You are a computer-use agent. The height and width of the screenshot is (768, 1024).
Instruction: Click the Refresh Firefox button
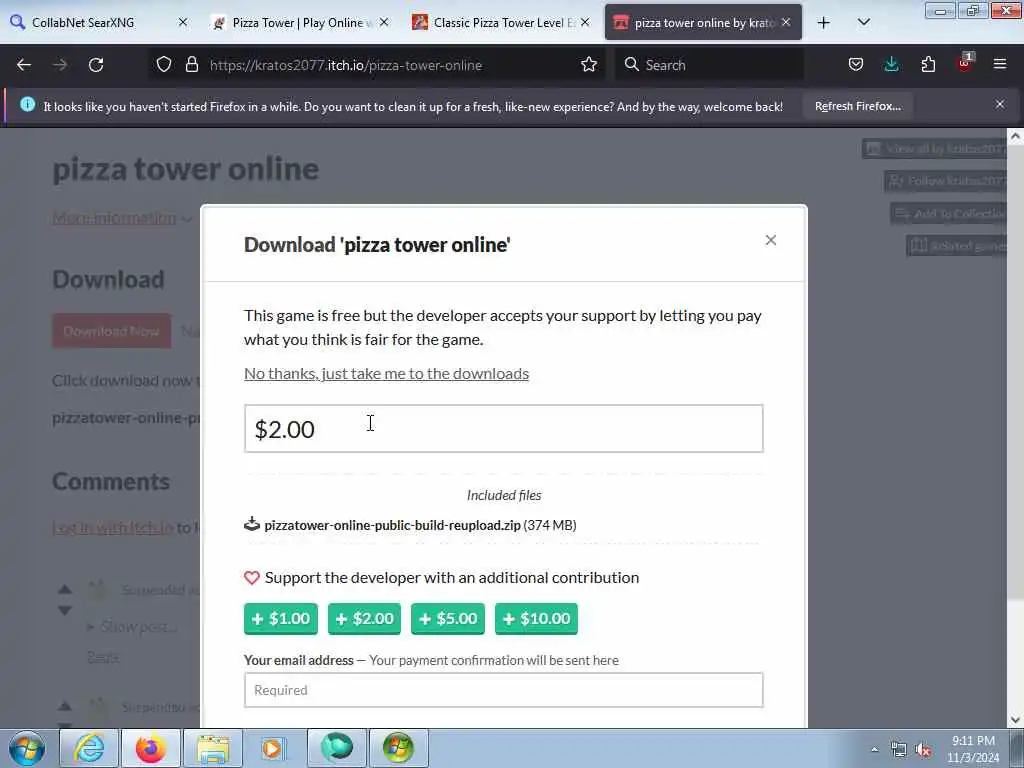[857, 106]
